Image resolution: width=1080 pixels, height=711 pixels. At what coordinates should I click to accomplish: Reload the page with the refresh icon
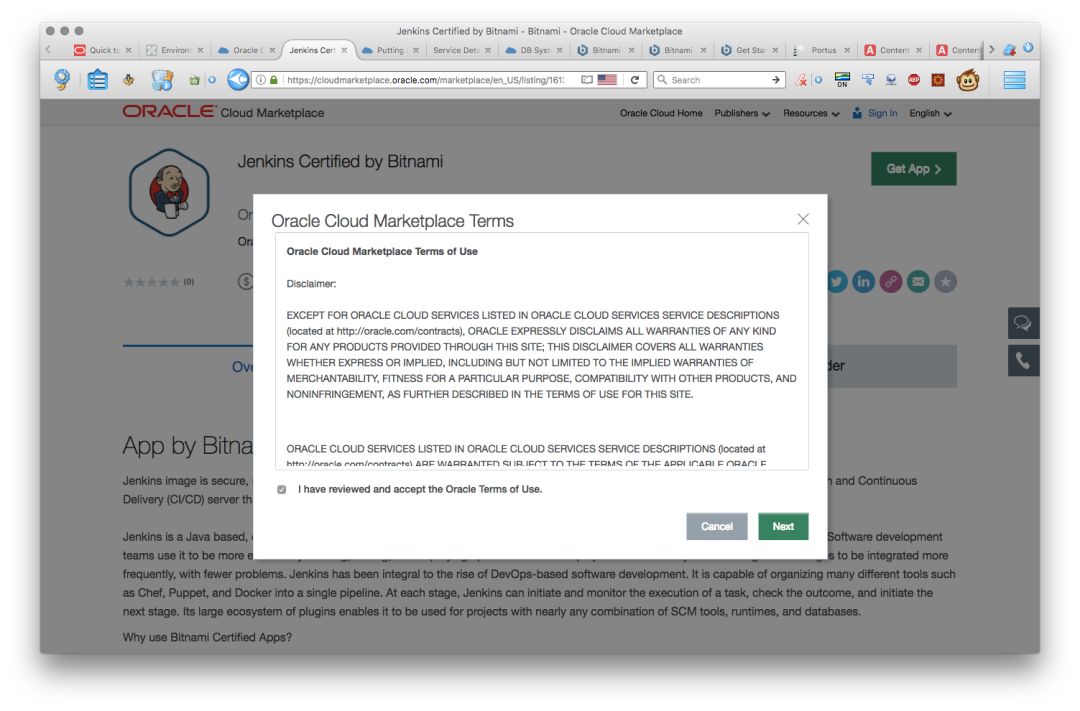tap(634, 80)
